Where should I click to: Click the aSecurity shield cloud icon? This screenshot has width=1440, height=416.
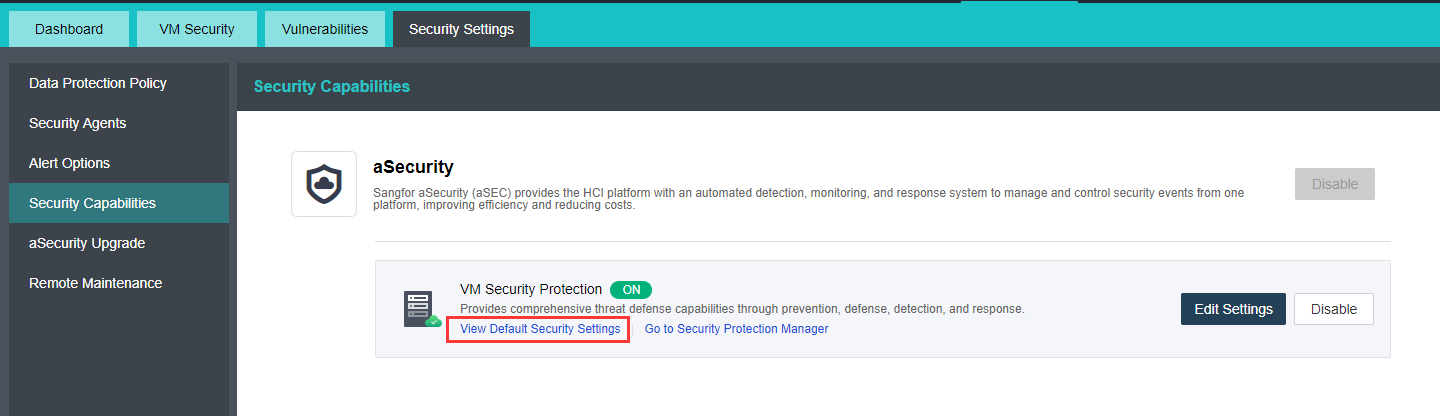pyautogui.click(x=324, y=184)
